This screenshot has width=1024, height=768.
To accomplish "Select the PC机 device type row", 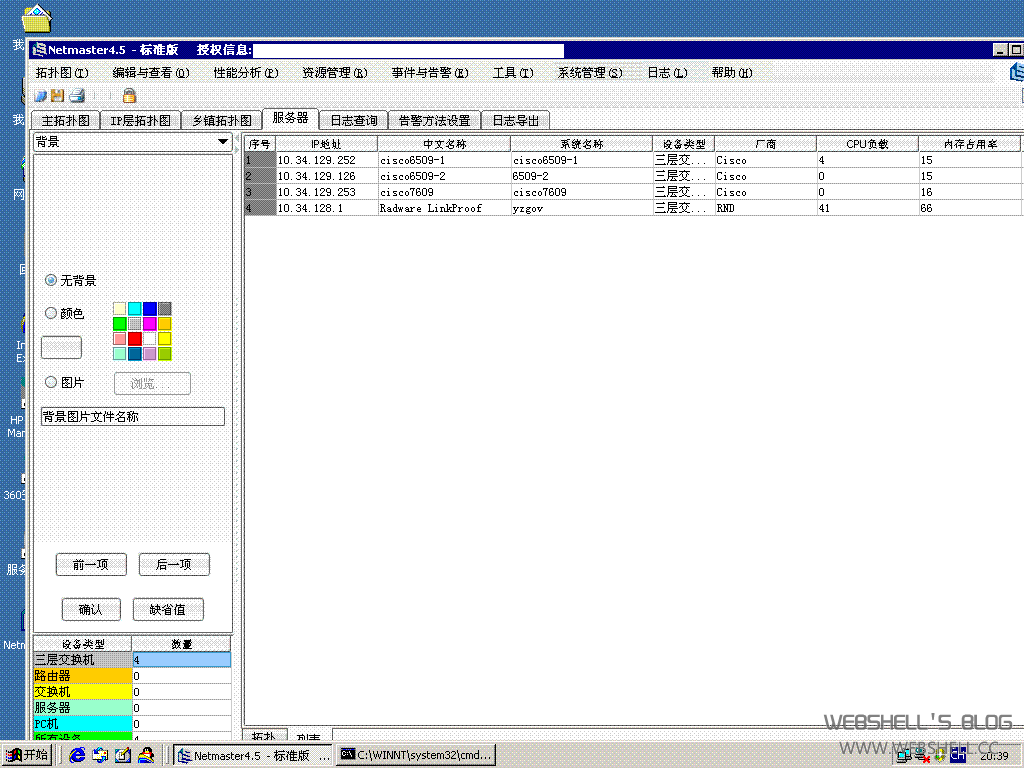I will (132, 724).
